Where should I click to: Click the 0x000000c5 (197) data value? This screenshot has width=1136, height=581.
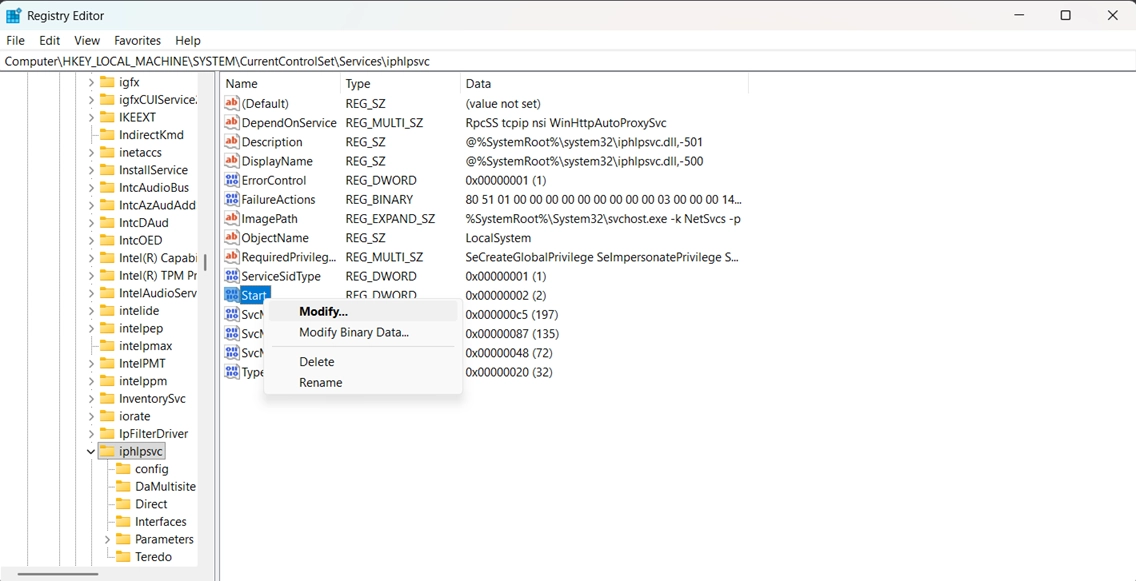tap(511, 314)
